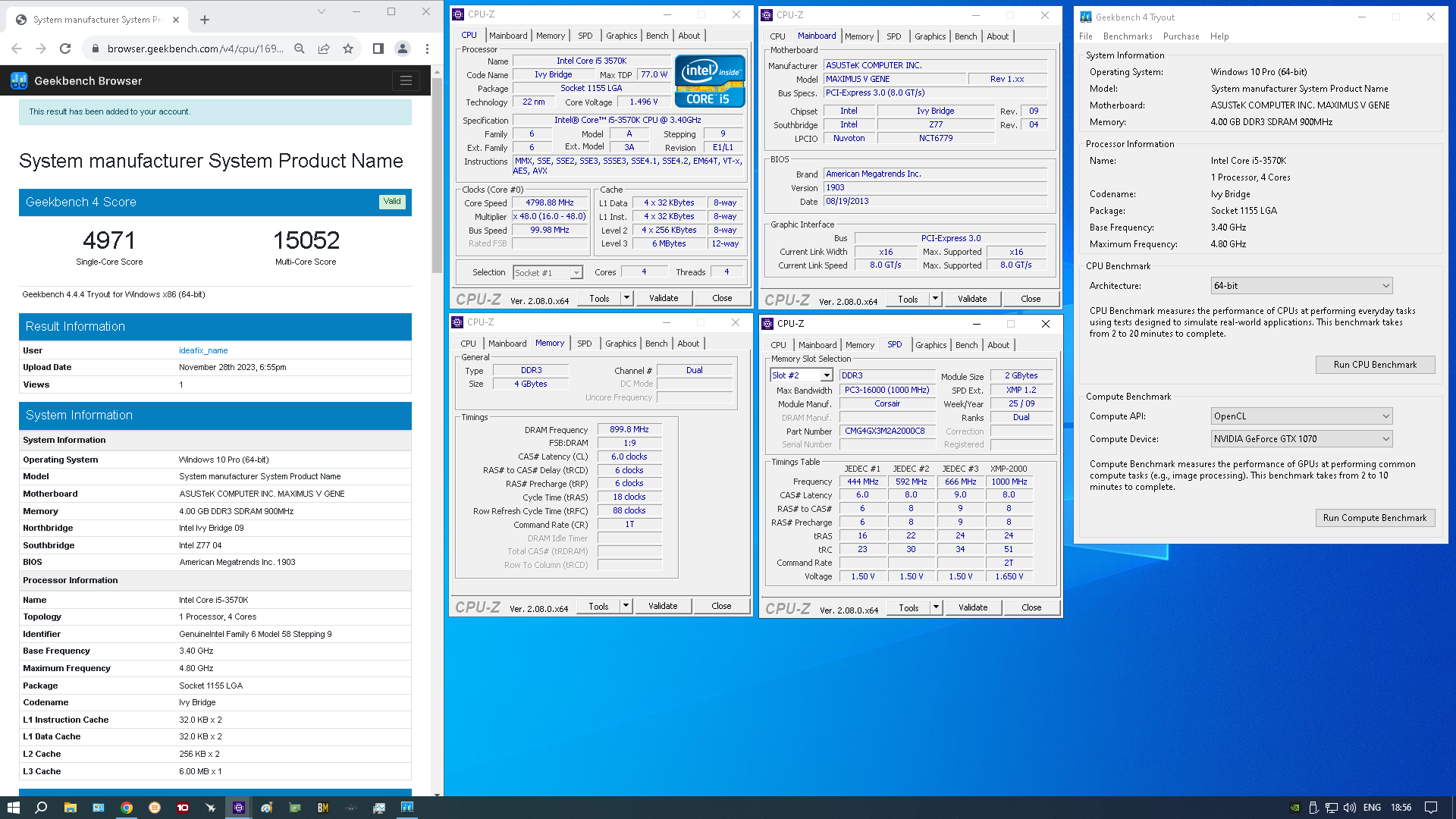
Task: Open the Architecture 64-bit dropdown
Action: tap(1301, 286)
